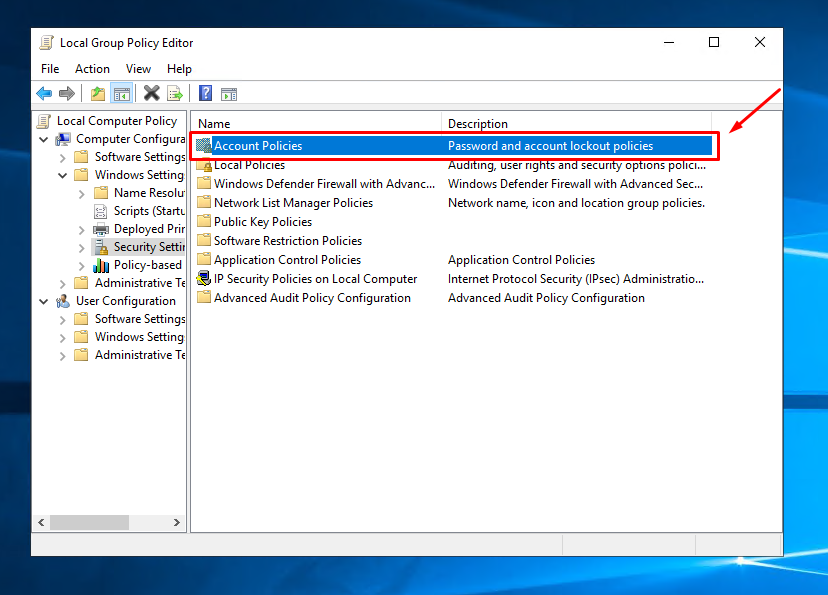Click the Local Computer Policy scroll icon
This screenshot has width=828, height=595.
(x=44, y=121)
